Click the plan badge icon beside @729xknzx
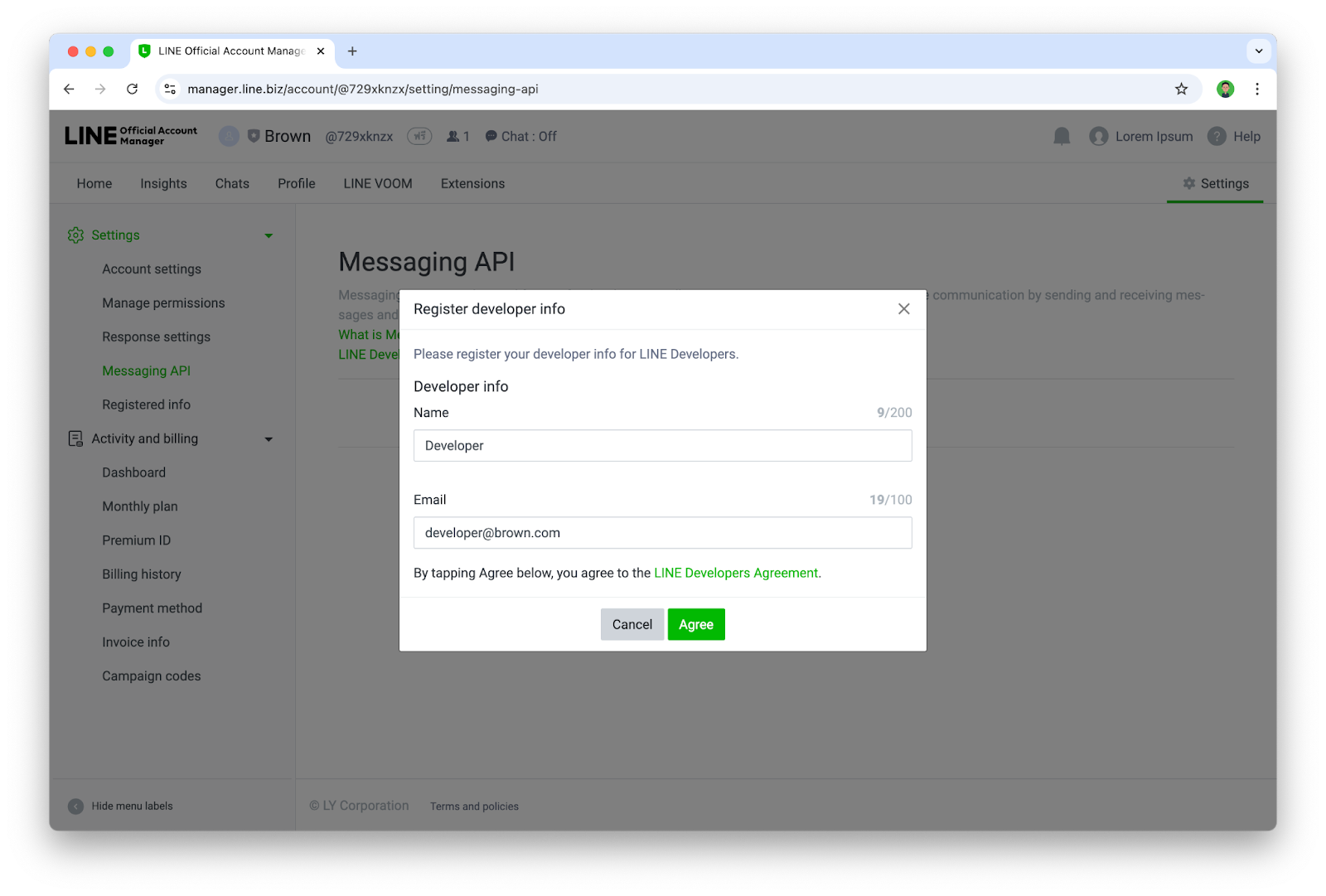This screenshot has width=1326, height=896. point(419,136)
